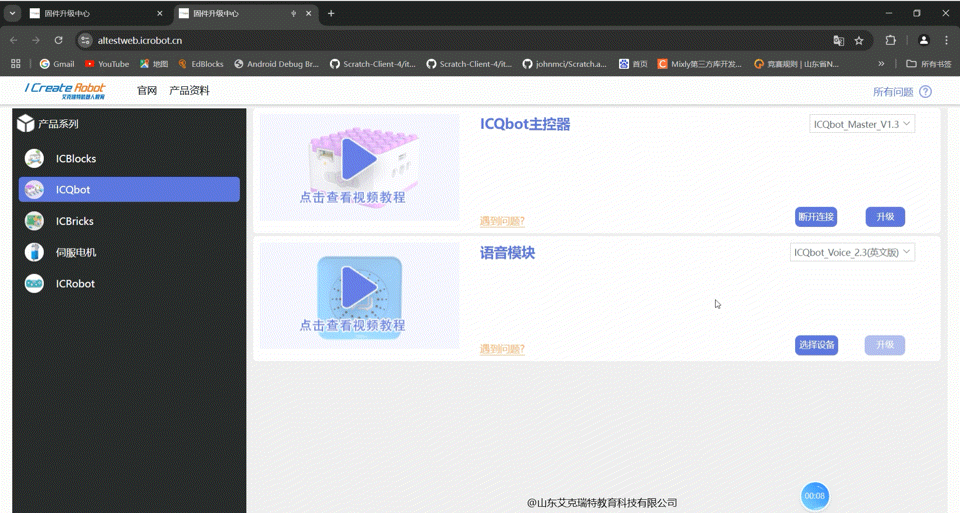Viewport: 960px width, 513px height.
Task: Select ICBricks in the product list
Action: tap(129, 221)
